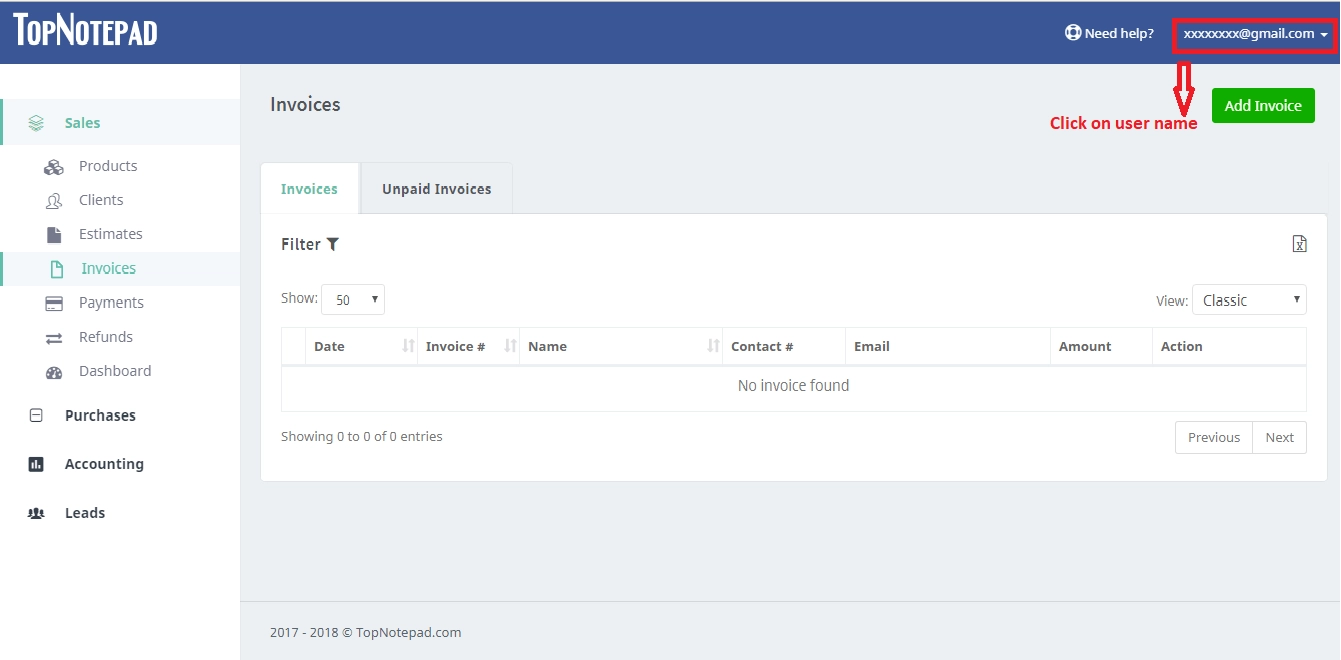Select the Products icon in the sidebar
Viewport: 1341px width, 660px height.
click(54, 165)
